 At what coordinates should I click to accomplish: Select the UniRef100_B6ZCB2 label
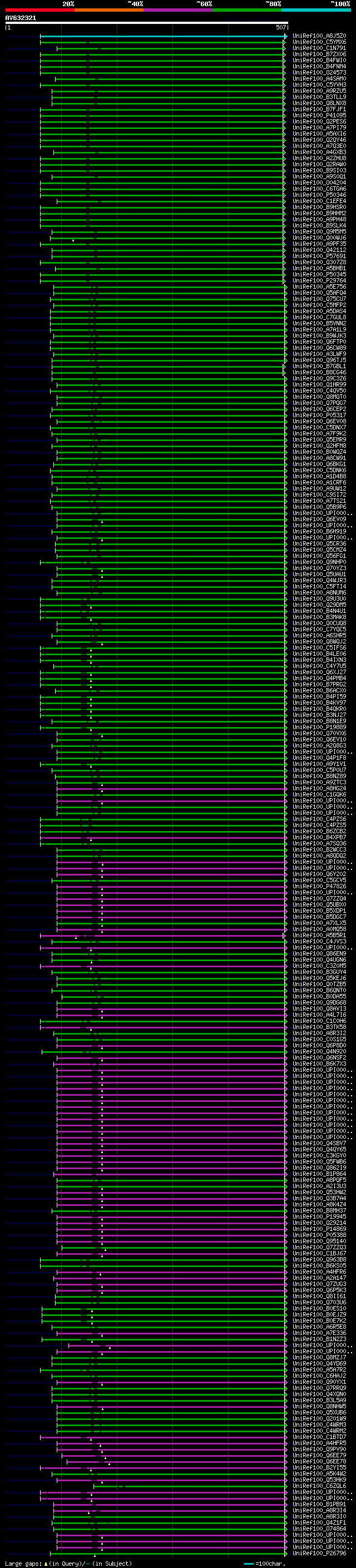click(x=319, y=831)
